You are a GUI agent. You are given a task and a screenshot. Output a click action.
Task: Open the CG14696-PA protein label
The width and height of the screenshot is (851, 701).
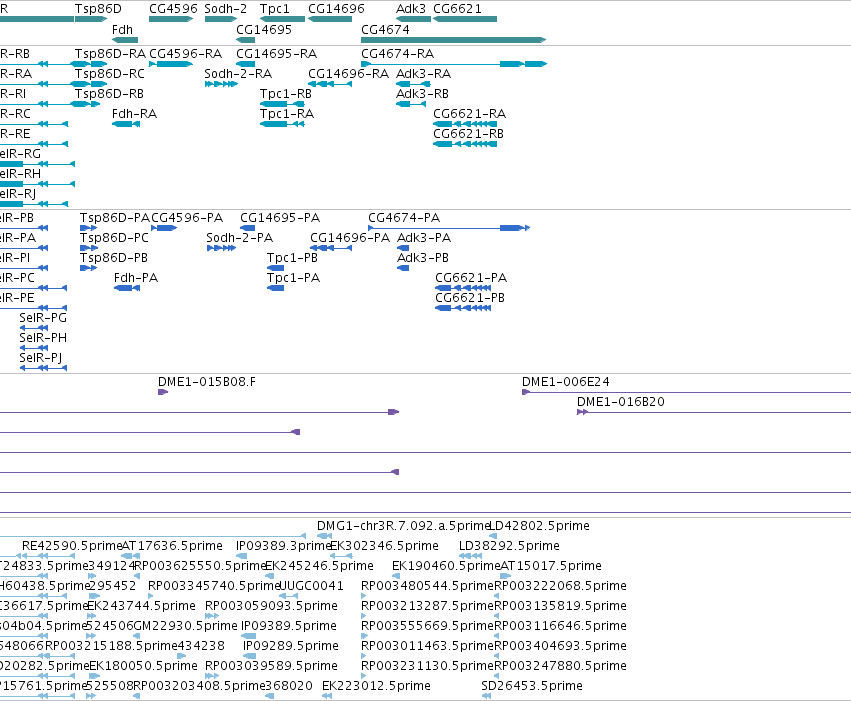pyautogui.click(x=350, y=238)
